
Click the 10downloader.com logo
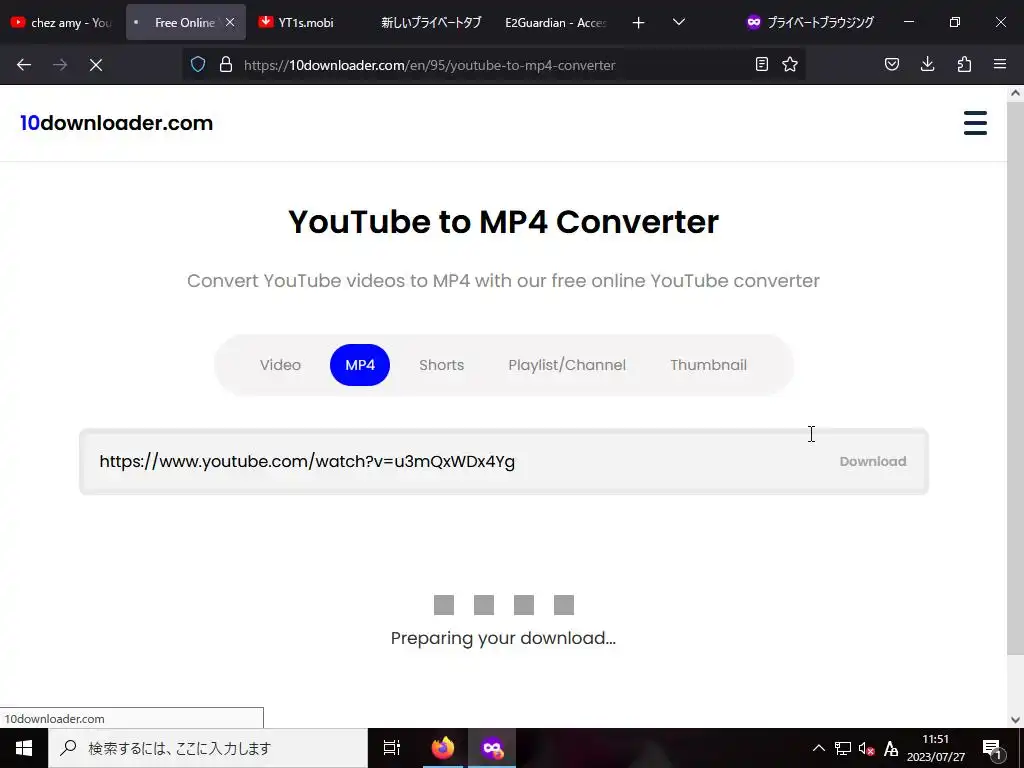[x=116, y=123]
